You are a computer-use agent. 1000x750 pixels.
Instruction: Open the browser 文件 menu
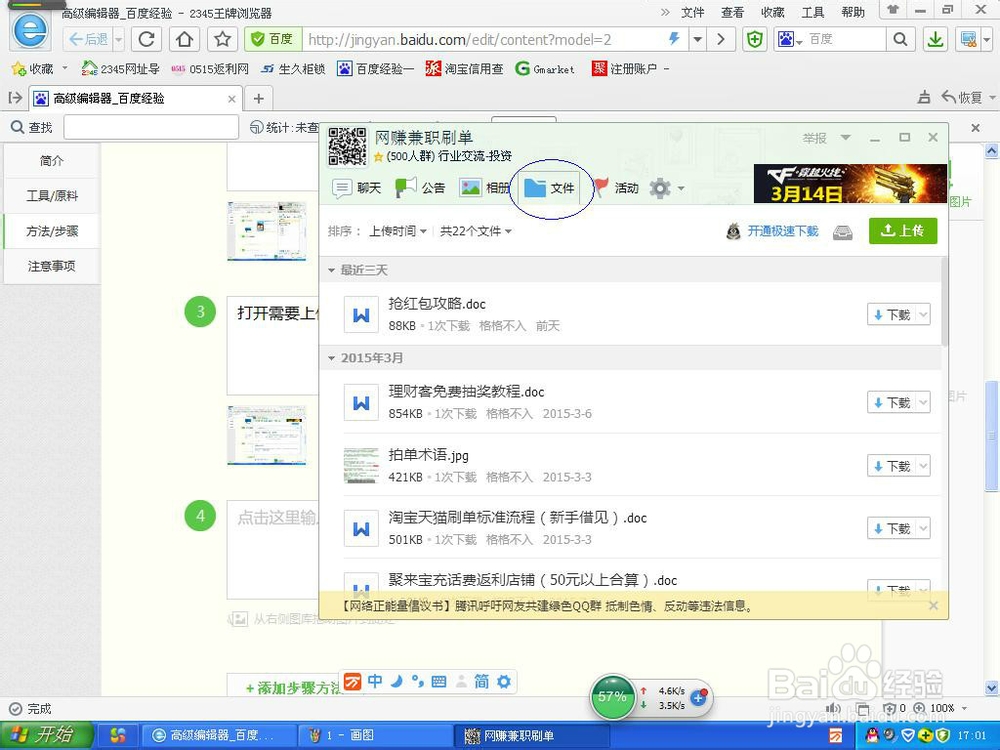693,12
